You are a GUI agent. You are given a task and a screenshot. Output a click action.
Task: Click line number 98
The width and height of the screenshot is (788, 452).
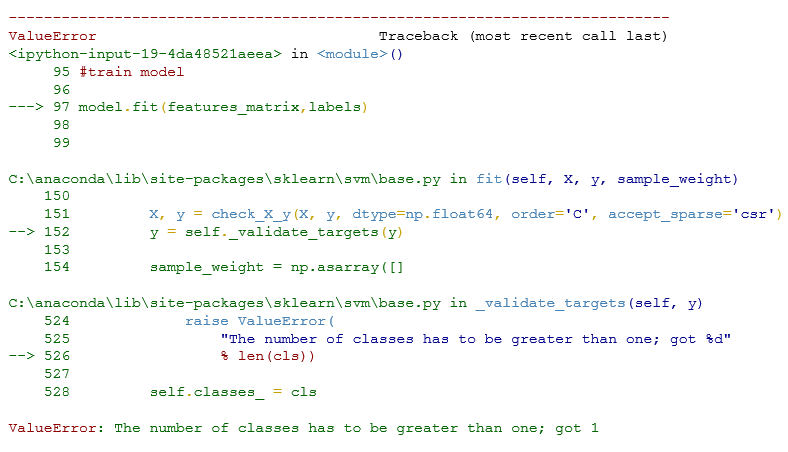point(61,125)
